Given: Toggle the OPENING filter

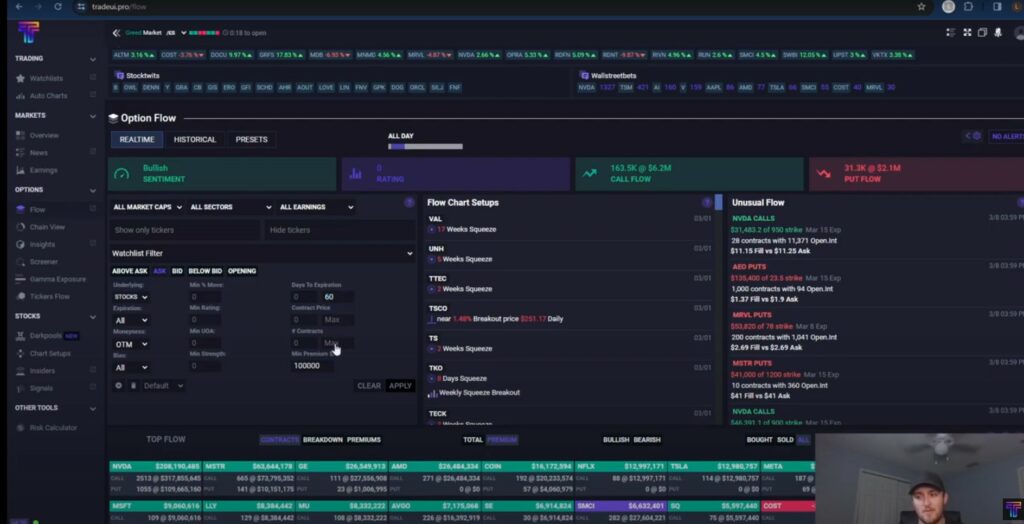Looking at the screenshot, I should [x=242, y=271].
